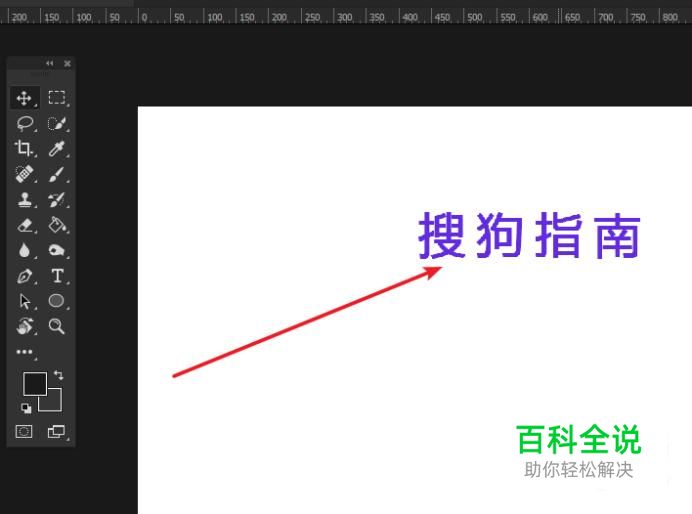Screen dimensions: 692x514
Task: Select the Clone Stamp tool
Action: tap(25, 199)
